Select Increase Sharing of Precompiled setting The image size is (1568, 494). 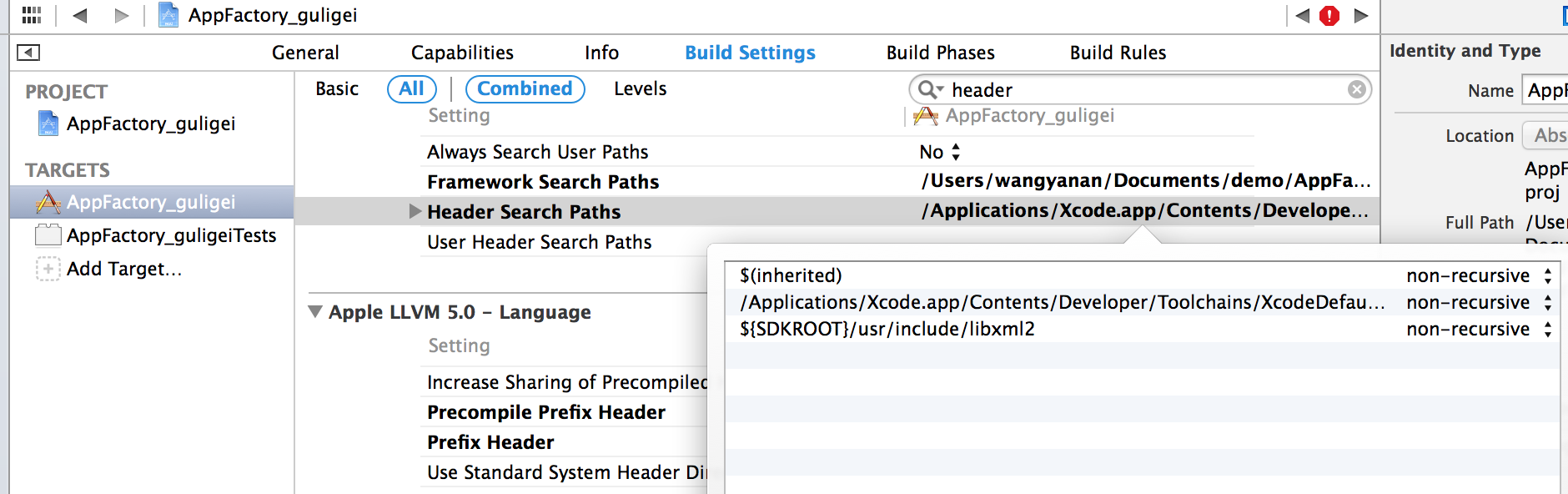coord(567,382)
